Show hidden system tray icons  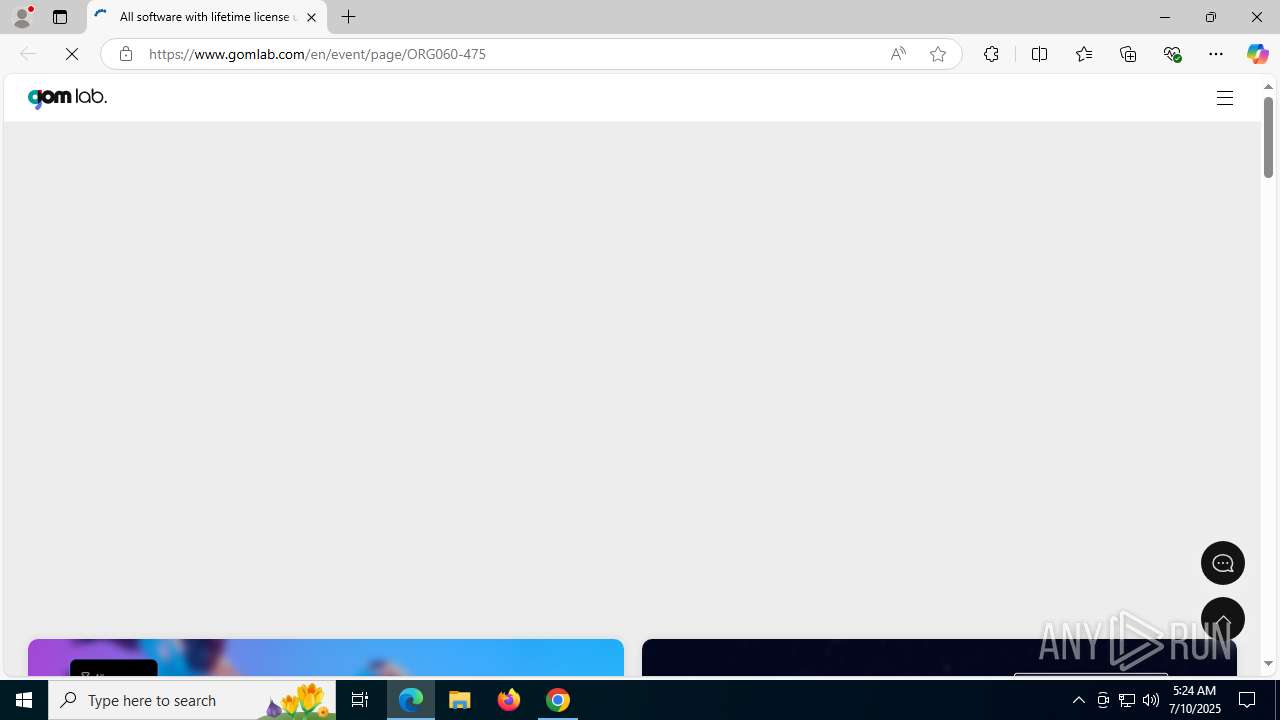(1078, 700)
